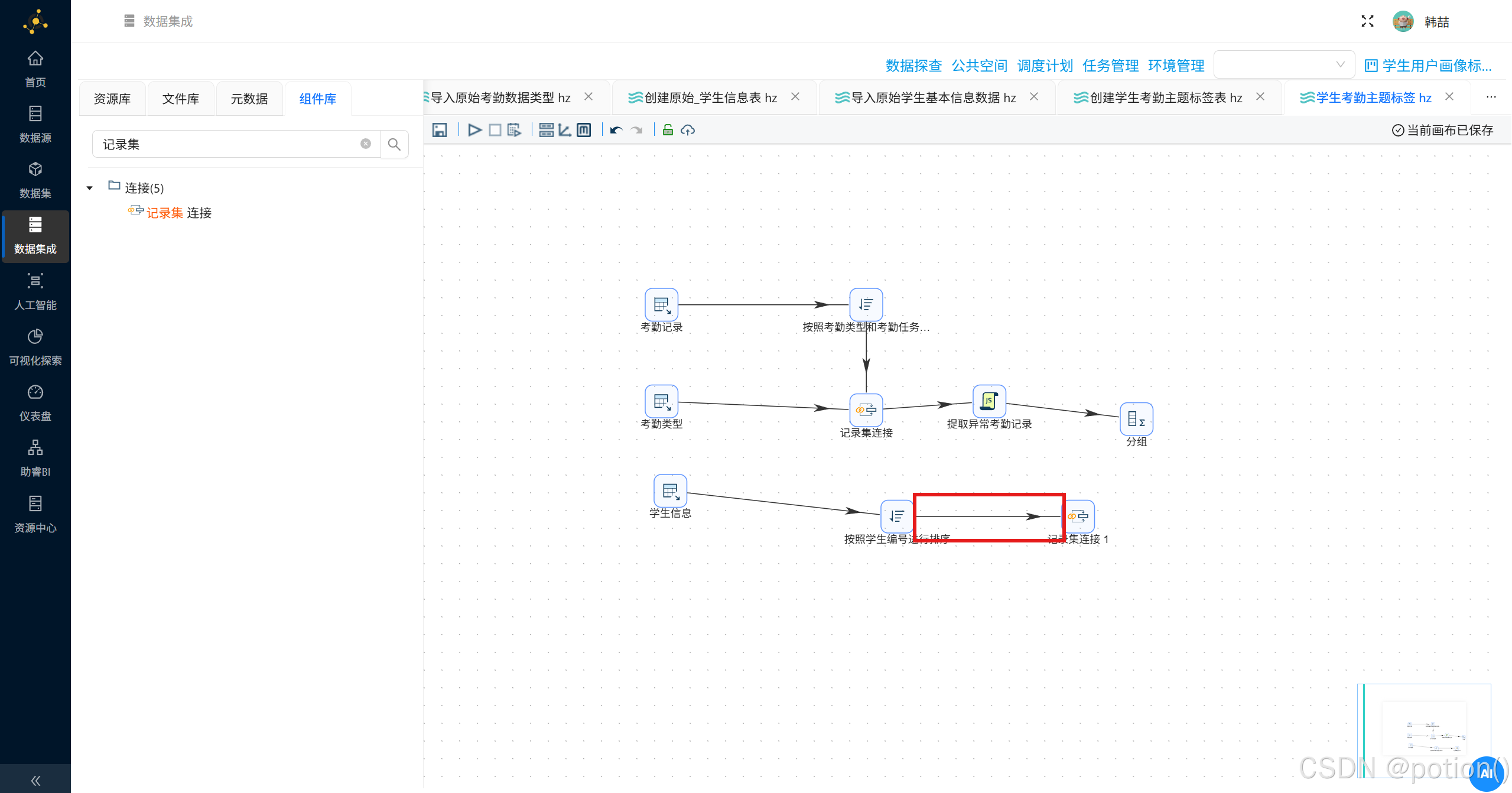Undo the last canvas action

pyautogui.click(x=616, y=130)
